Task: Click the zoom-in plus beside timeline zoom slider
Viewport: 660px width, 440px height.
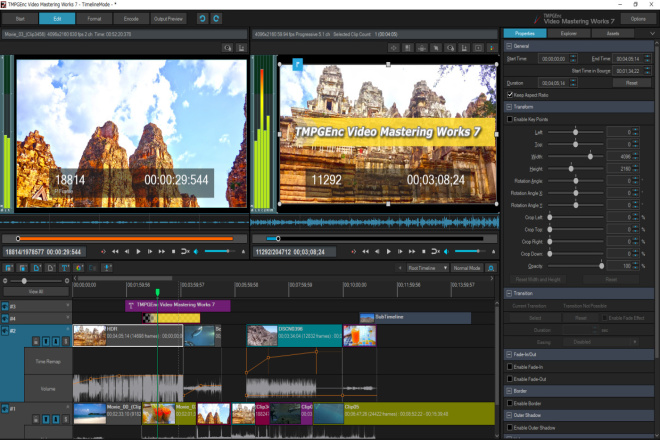Action: [67, 280]
